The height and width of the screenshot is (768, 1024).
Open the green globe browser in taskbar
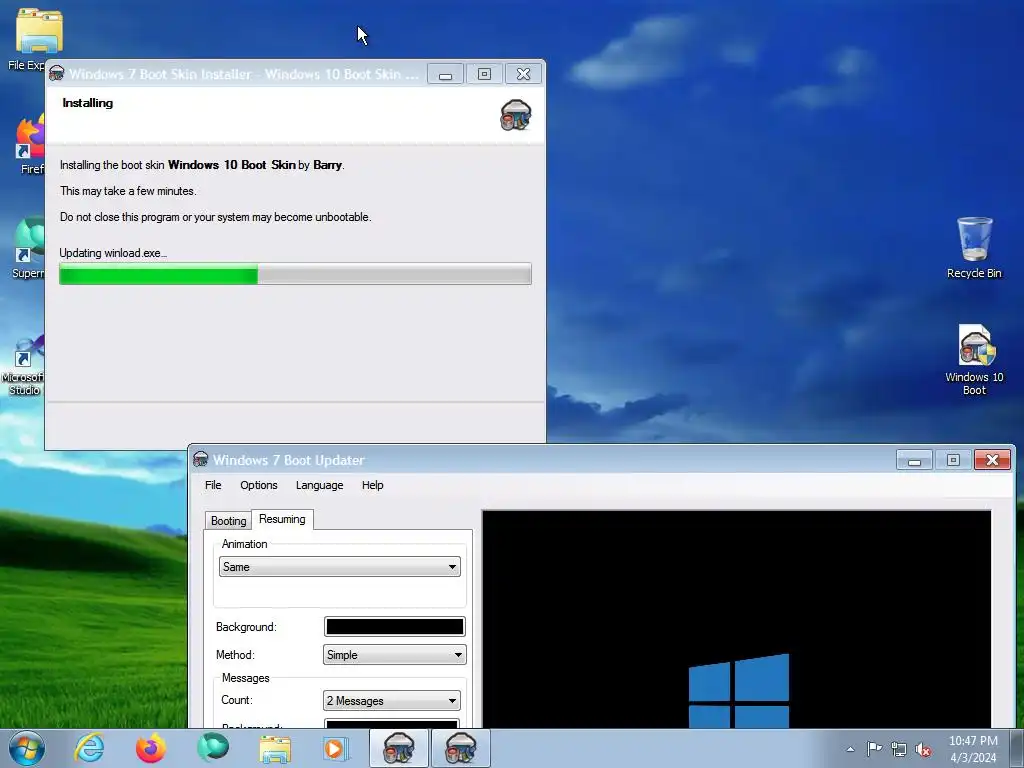click(x=212, y=748)
